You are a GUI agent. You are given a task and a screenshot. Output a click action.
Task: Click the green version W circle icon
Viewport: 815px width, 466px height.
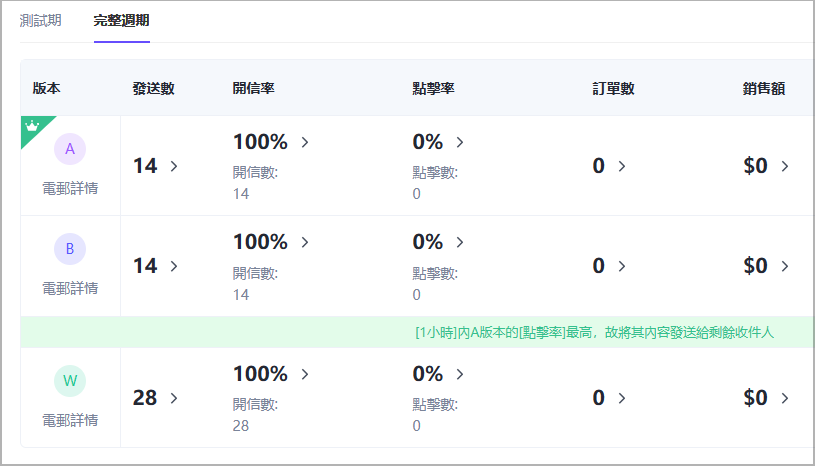[70, 381]
